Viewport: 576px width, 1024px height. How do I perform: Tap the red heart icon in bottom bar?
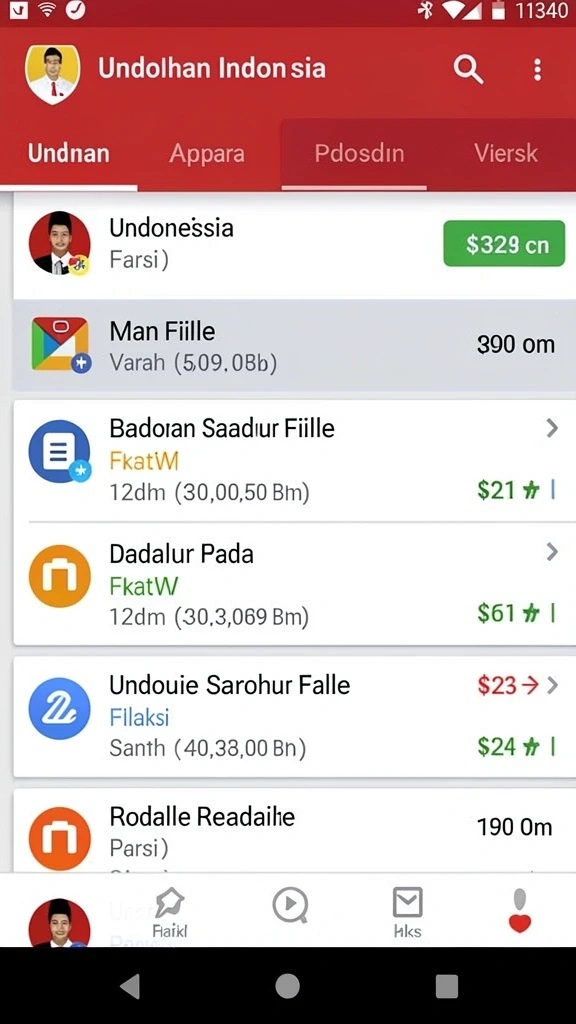[x=520, y=911]
